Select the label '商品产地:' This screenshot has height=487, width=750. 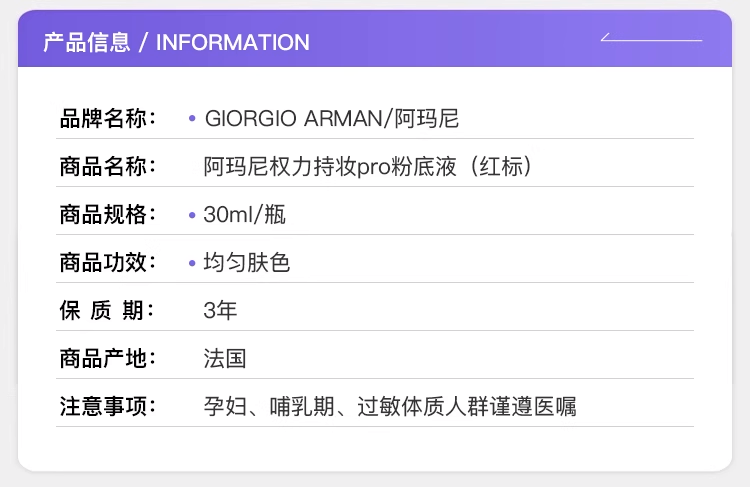(108, 358)
